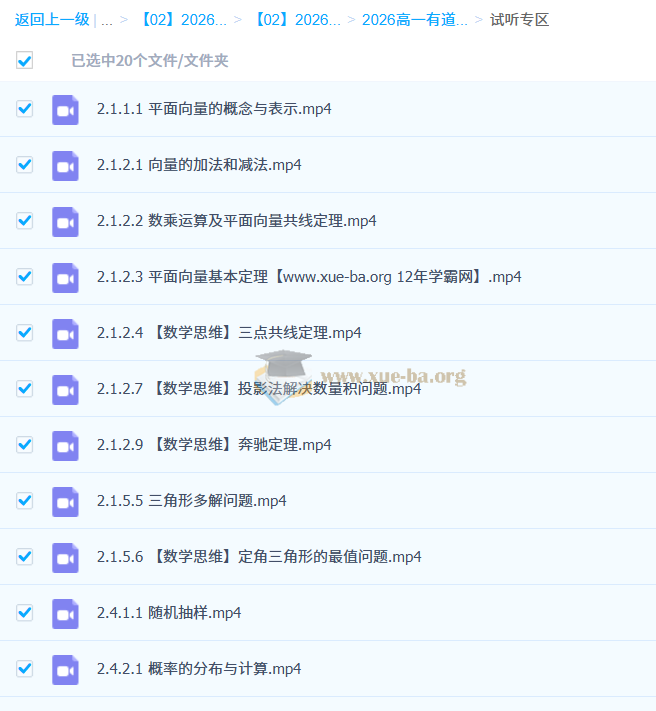Open file 2.1.5.6 定角三角形的最值问题.mp4
The height and width of the screenshot is (711, 656).
tap(259, 557)
